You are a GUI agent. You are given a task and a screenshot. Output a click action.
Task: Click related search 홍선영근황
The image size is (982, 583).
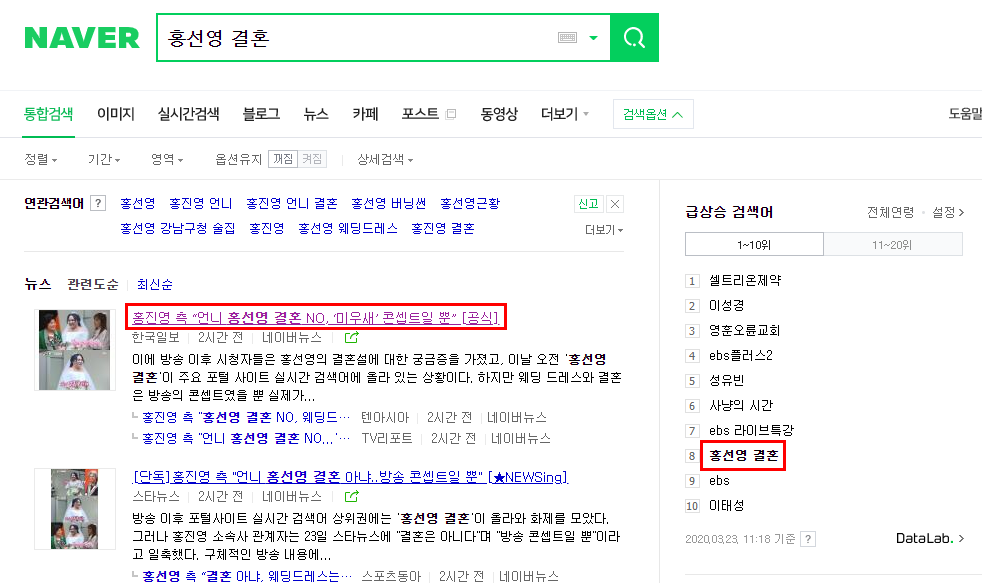coord(470,204)
